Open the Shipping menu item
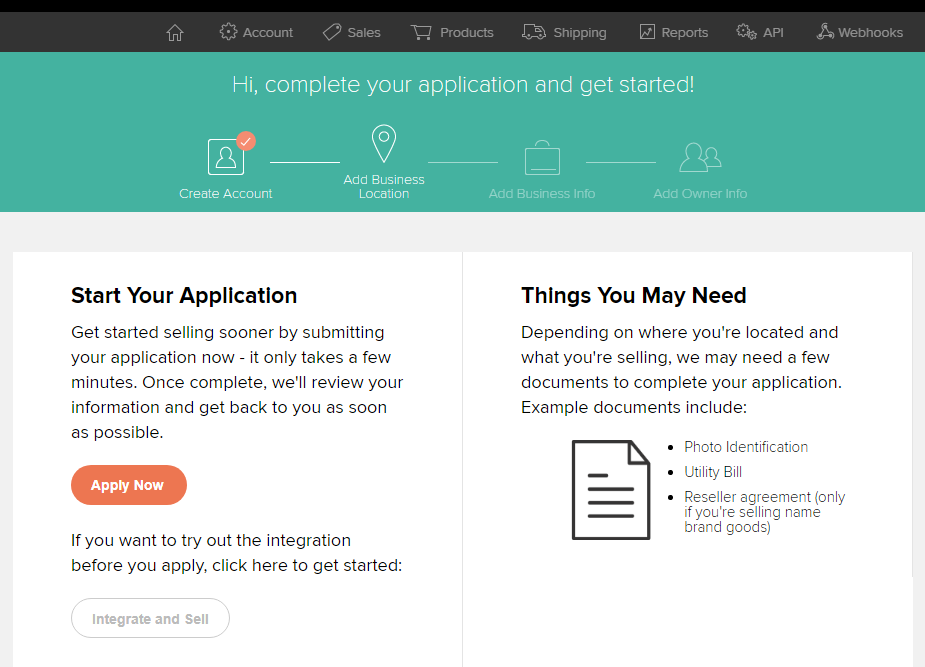 point(579,32)
